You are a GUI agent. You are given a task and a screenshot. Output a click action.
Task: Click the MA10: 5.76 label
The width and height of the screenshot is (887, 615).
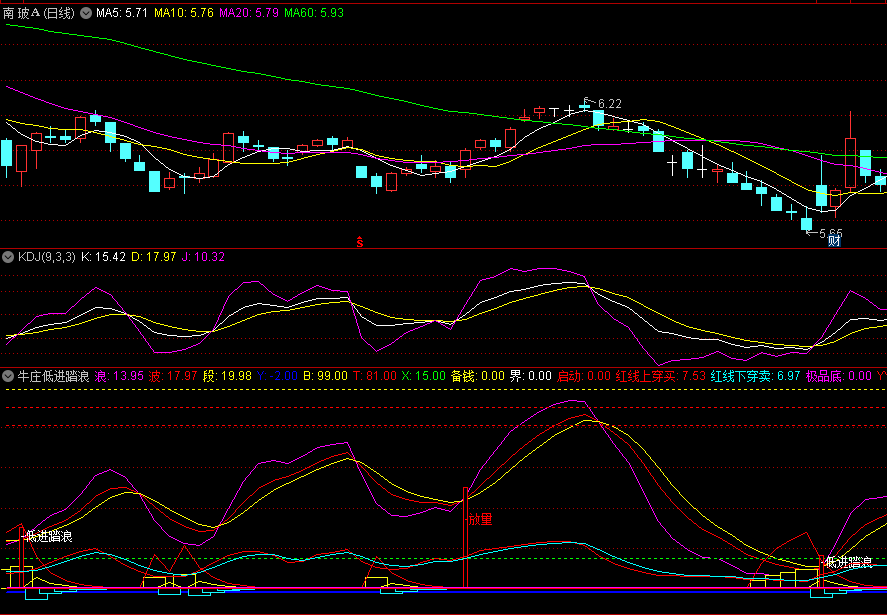(x=183, y=13)
